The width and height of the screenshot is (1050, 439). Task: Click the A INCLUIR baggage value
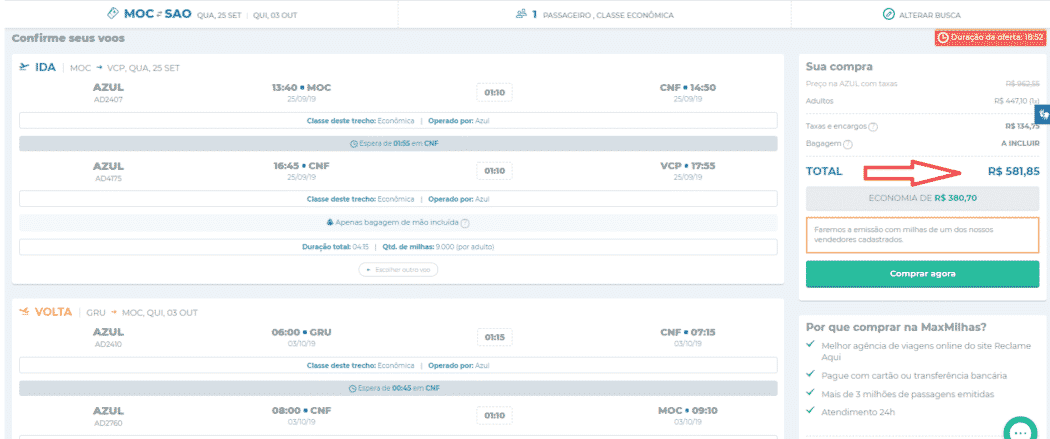1020,144
